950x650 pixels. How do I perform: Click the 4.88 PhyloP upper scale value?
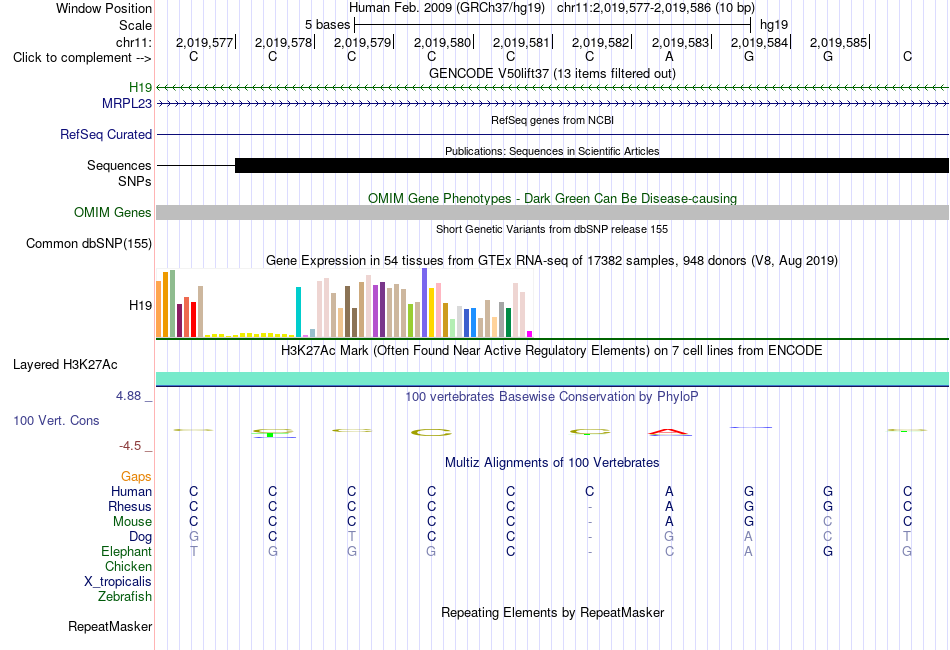[x=128, y=396]
